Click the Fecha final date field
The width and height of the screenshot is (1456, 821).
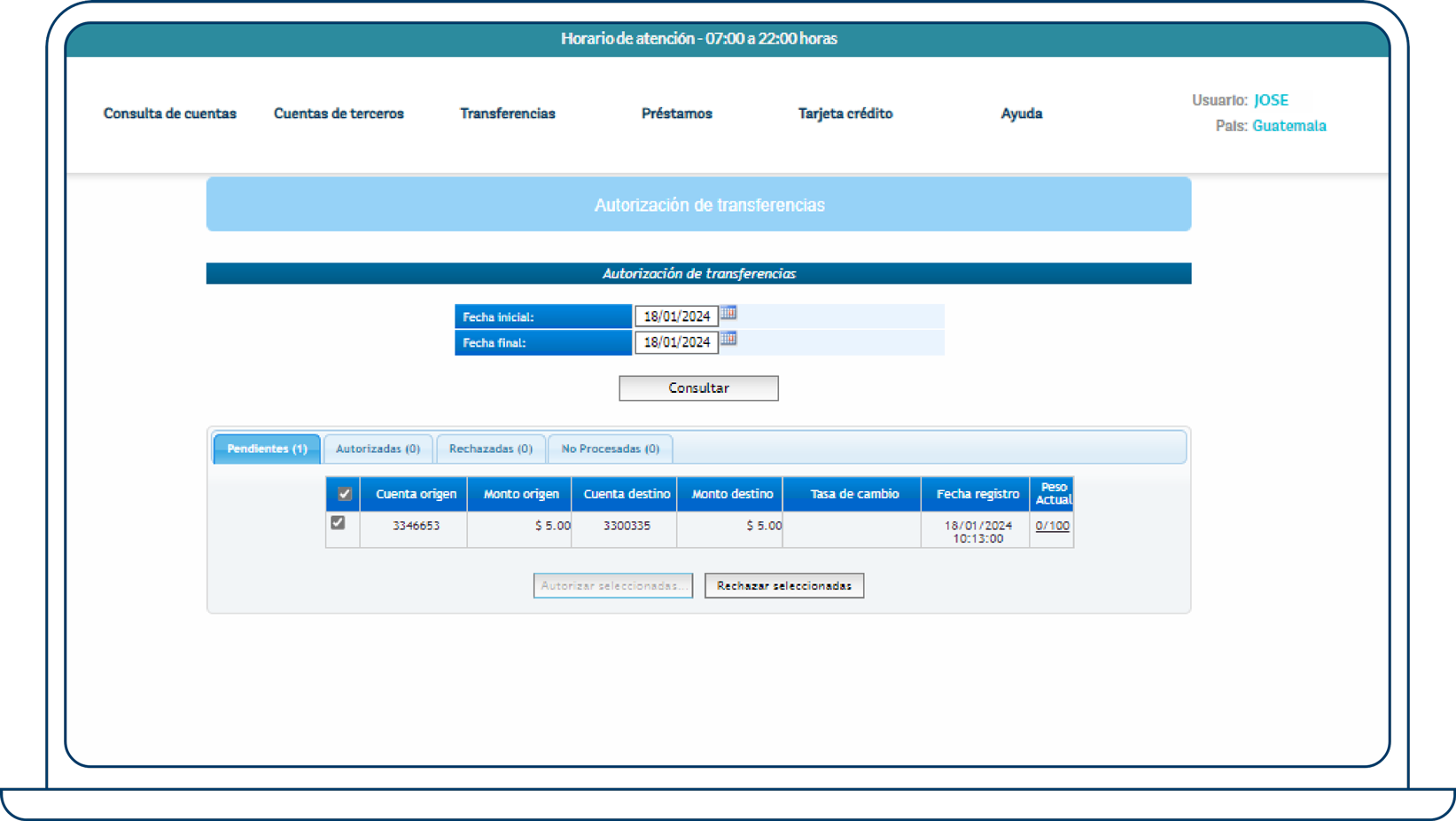pyautogui.click(x=676, y=342)
